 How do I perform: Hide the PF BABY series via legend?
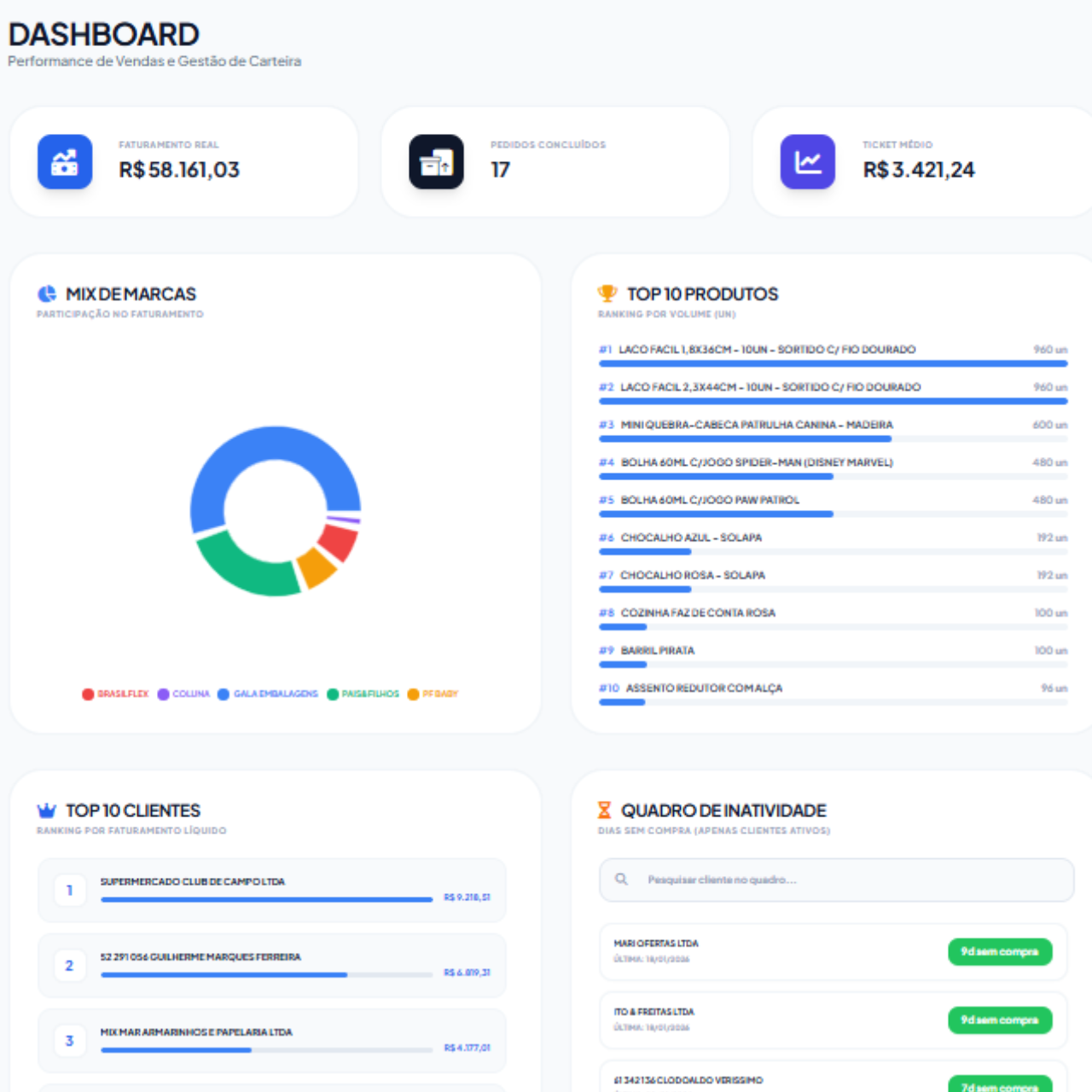click(x=433, y=694)
